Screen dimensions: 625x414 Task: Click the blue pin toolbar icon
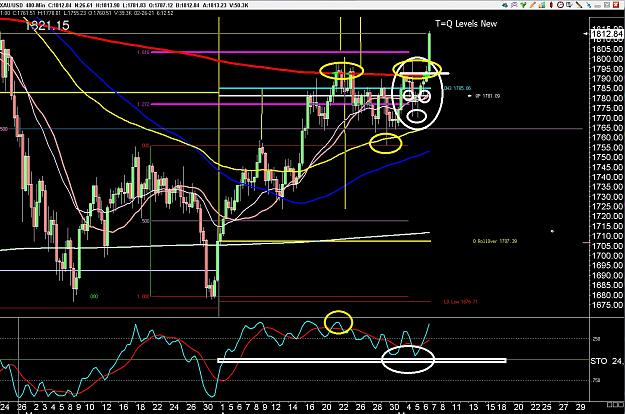pos(589,5)
